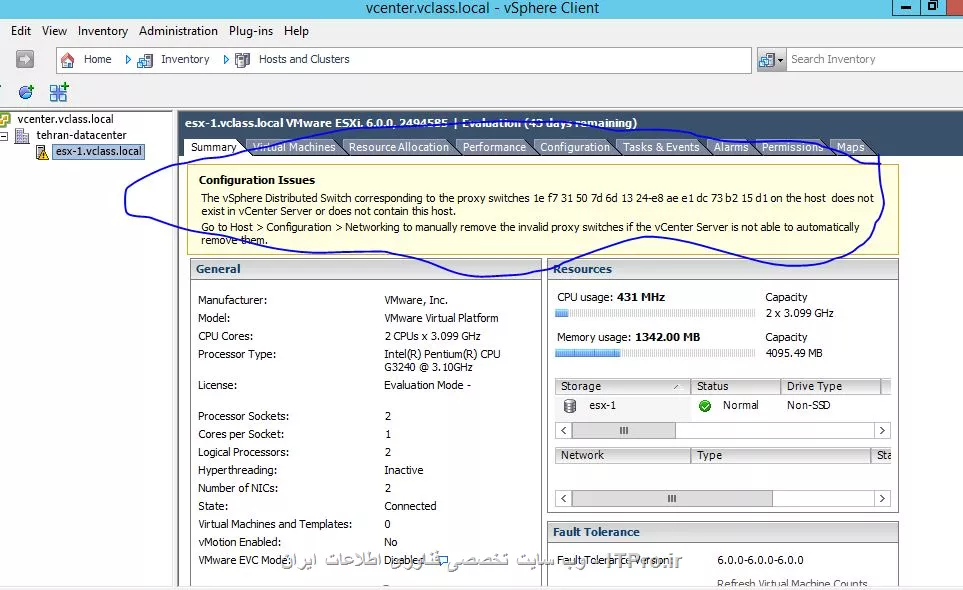The height and width of the screenshot is (590, 963).
Task: Click Hosts and Clusters breadcrumb link
Action: [x=304, y=60]
